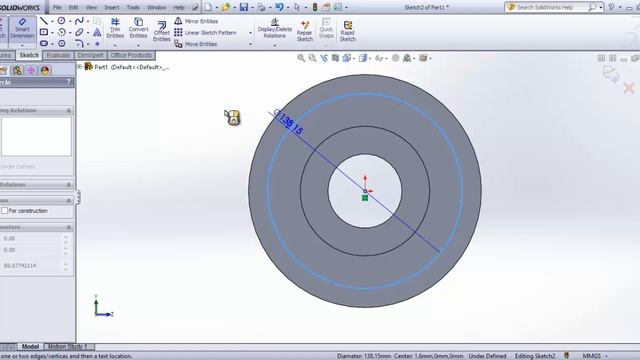Image resolution: width=640 pixels, height=360 pixels.
Task: Switch to the DimXpert tab
Action: pos(90,55)
